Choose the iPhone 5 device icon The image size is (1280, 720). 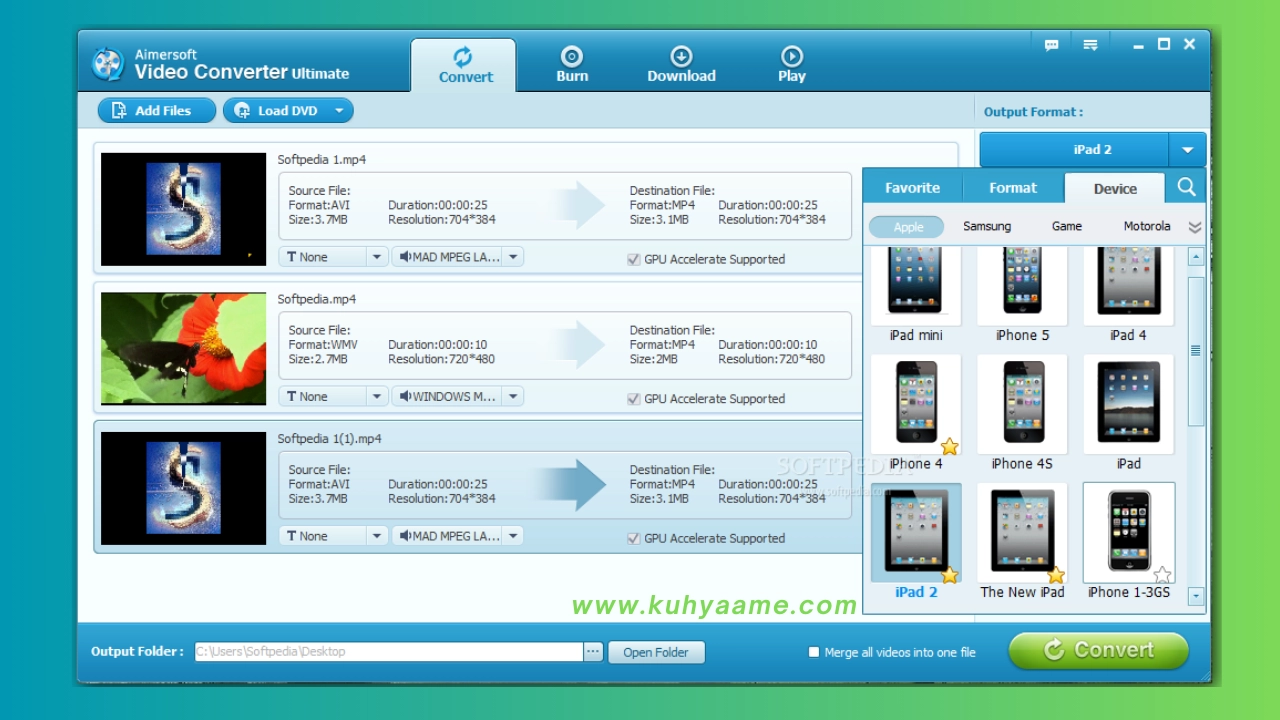tap(1022, 284)
